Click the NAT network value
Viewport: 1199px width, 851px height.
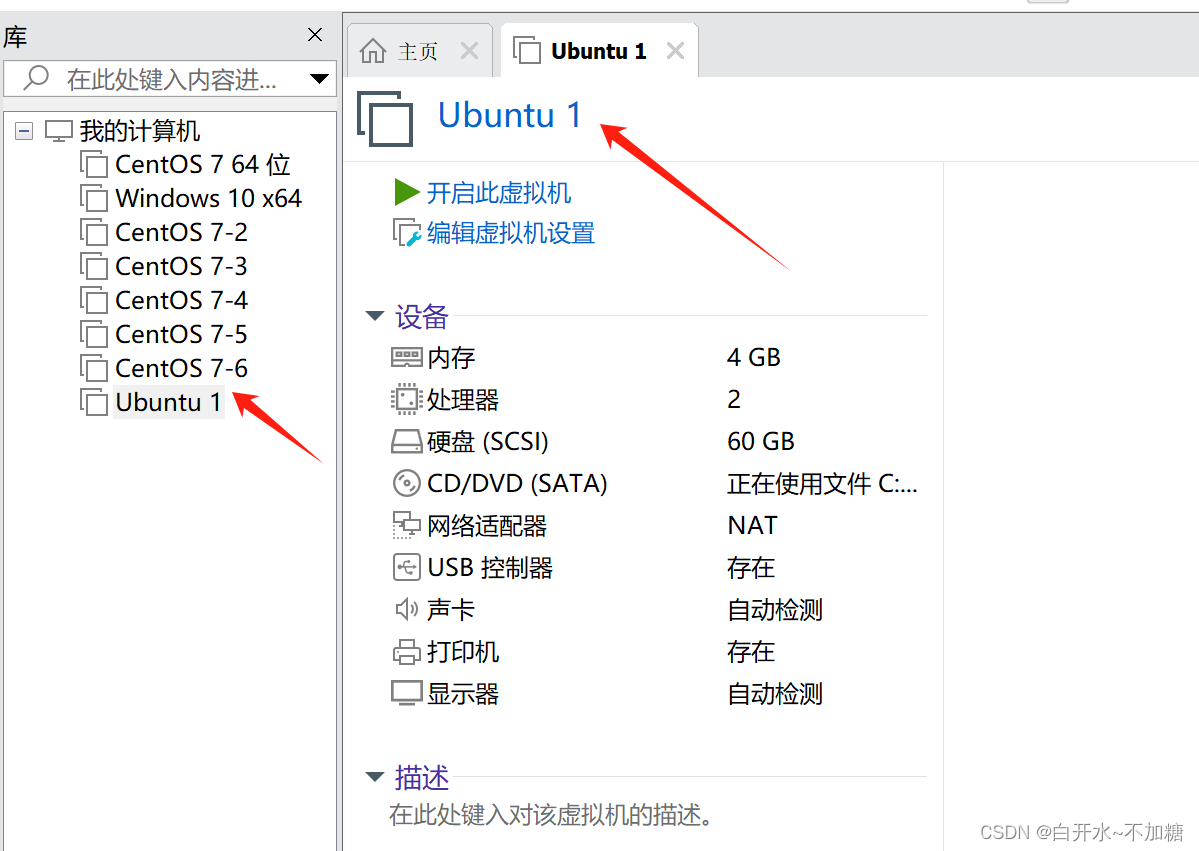pos(752,525)
